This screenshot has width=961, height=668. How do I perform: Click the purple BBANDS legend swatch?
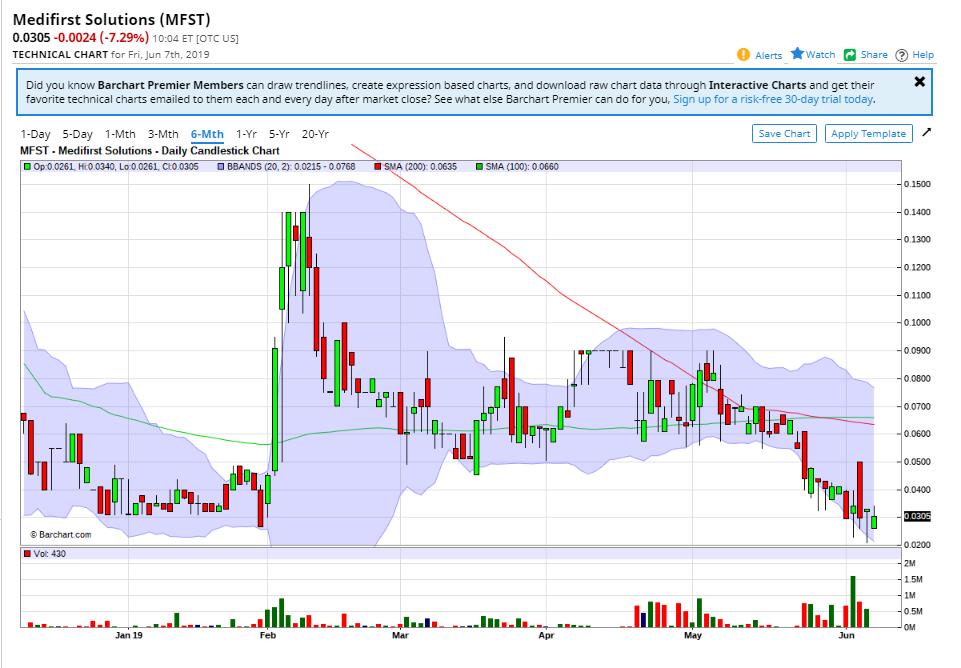(x=221, y=167)
